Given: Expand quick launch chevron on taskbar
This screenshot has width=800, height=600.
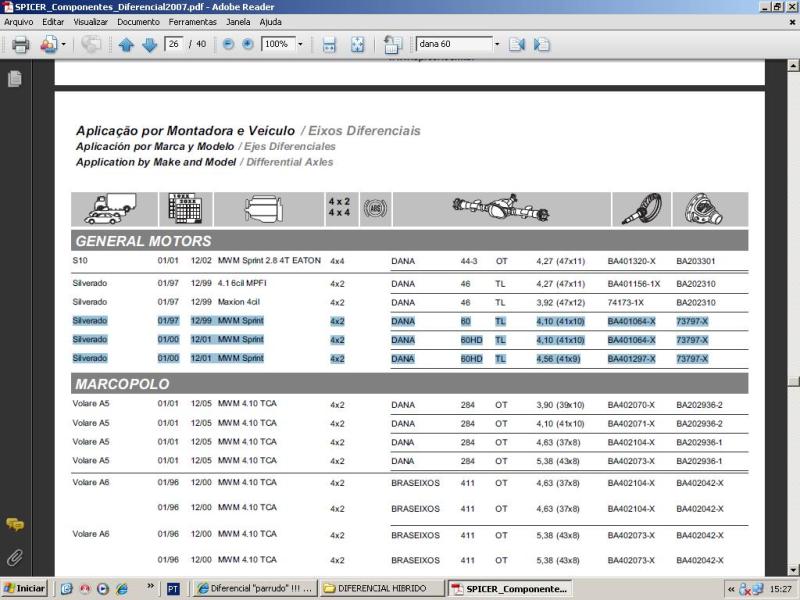Looking at the screenshot, I should [150, 586].
